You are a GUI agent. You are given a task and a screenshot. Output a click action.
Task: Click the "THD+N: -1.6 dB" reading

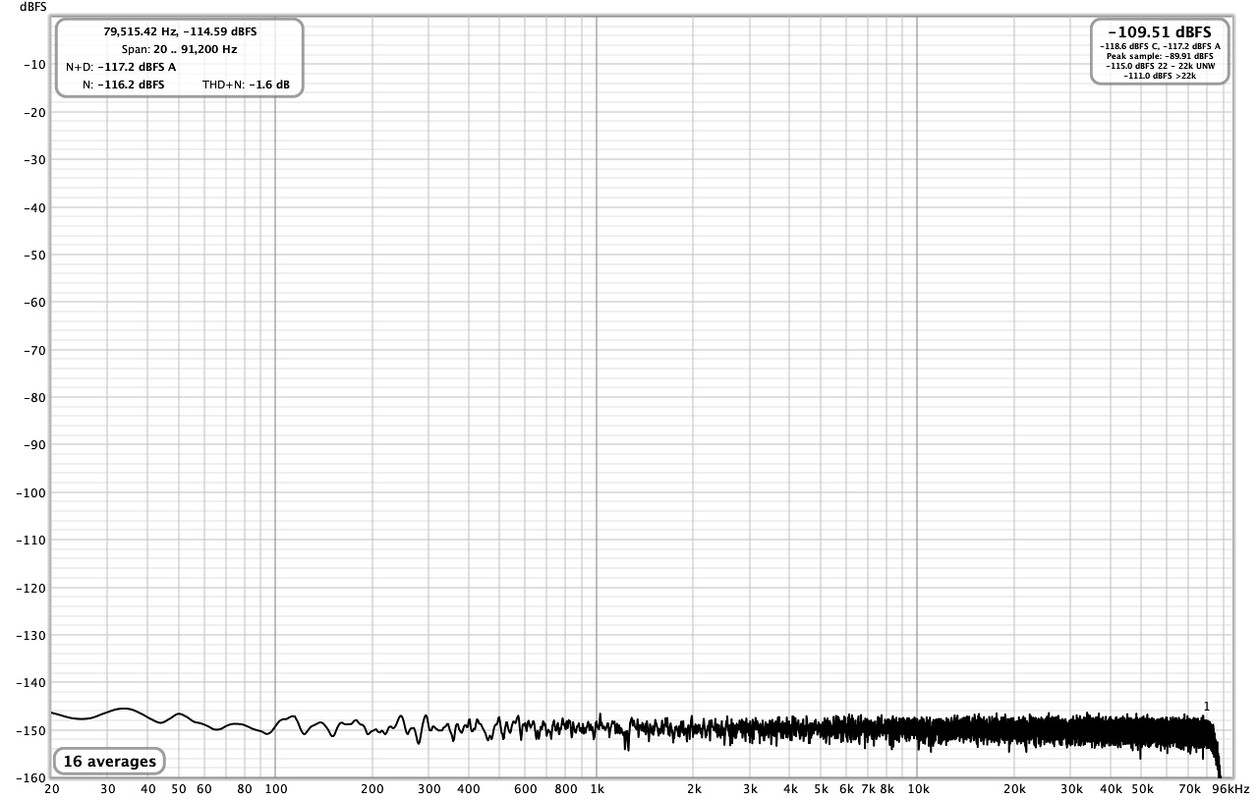pyautogui.click(x=246, y=85)
